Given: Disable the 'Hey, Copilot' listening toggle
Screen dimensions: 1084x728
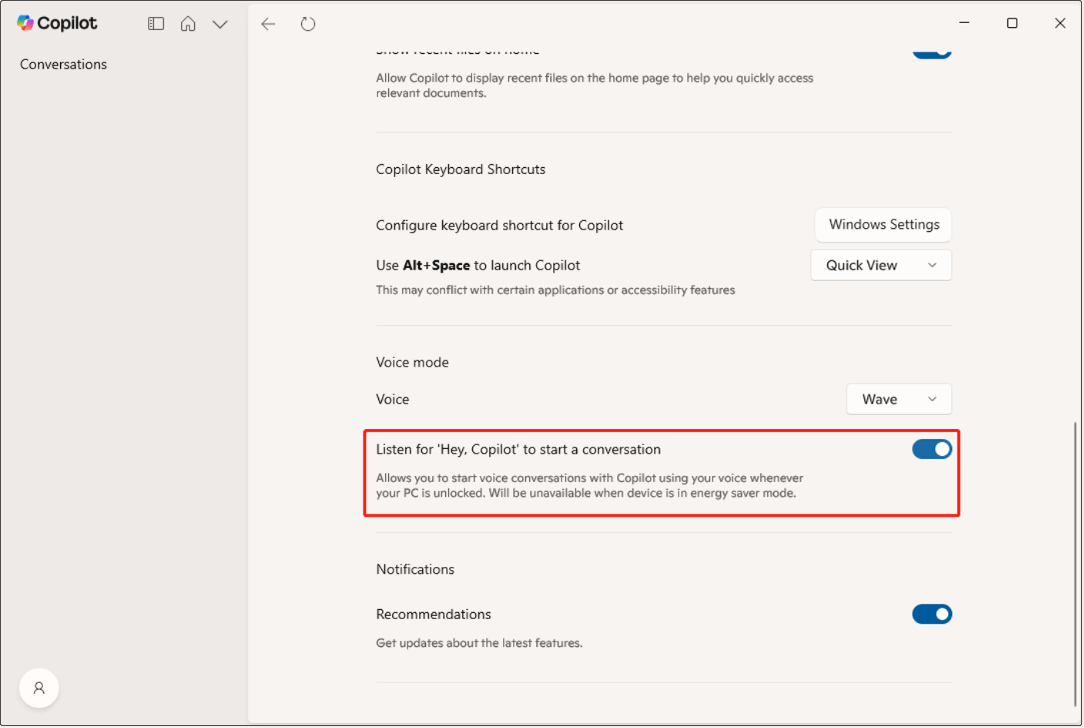Looking at the screenshot, I should pyautogui.click(x=931, y=449).
